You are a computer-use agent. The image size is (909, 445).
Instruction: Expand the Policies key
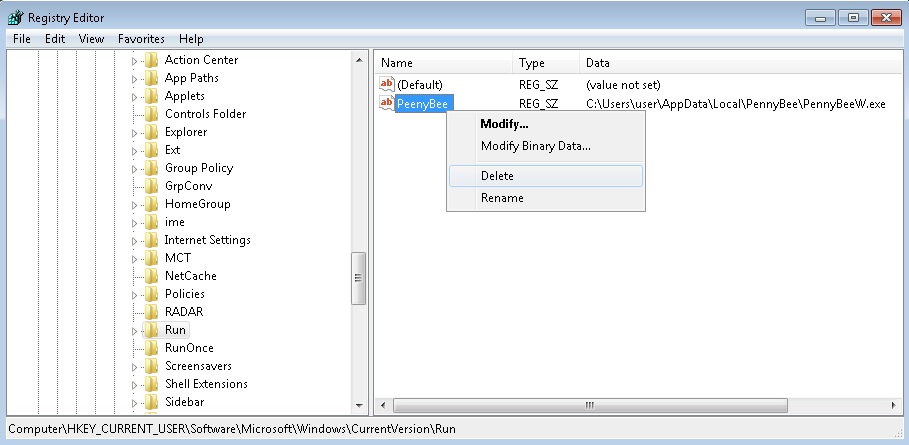pos(134,294)
